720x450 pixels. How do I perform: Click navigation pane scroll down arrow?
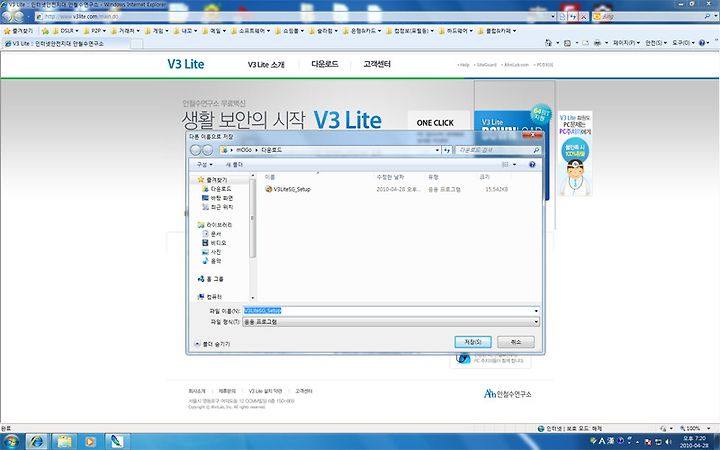point(252,298)
